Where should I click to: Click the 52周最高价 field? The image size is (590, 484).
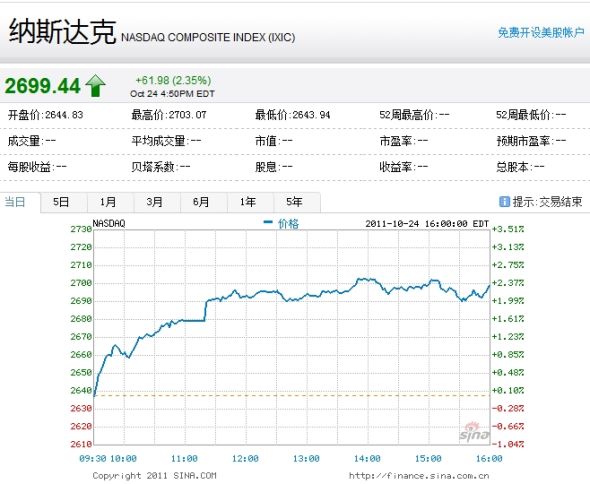(414, 115)
